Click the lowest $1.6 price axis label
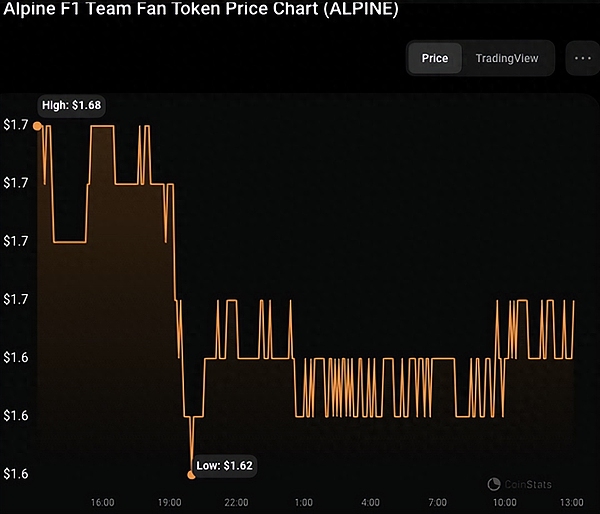This screenshot has height=514, width=600. click(16, 473)
